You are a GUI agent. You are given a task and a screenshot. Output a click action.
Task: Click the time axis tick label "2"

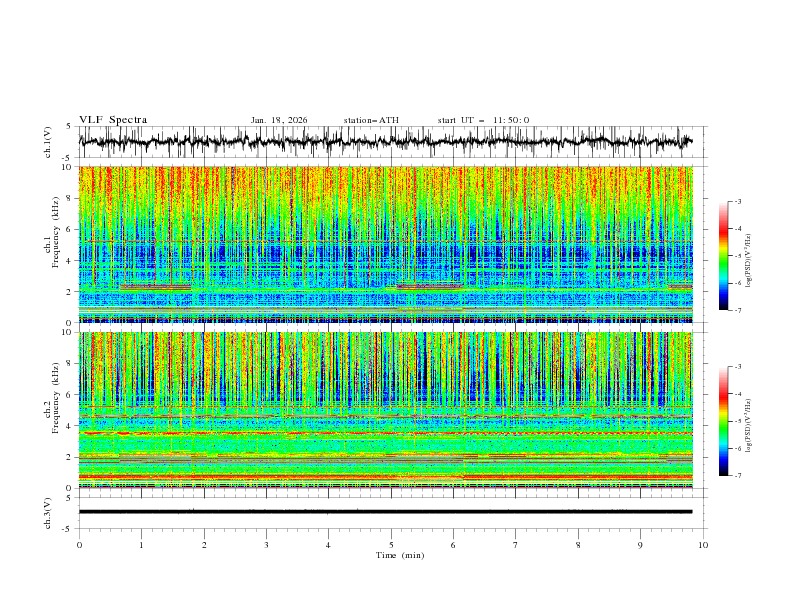(204, 545)
